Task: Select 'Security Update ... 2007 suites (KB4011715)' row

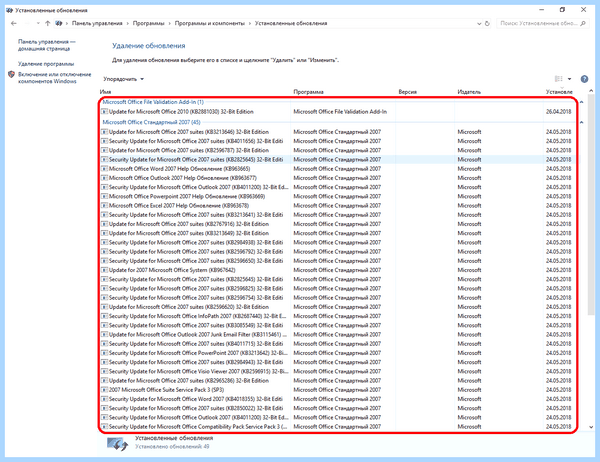Action: [x=336, y=344]
